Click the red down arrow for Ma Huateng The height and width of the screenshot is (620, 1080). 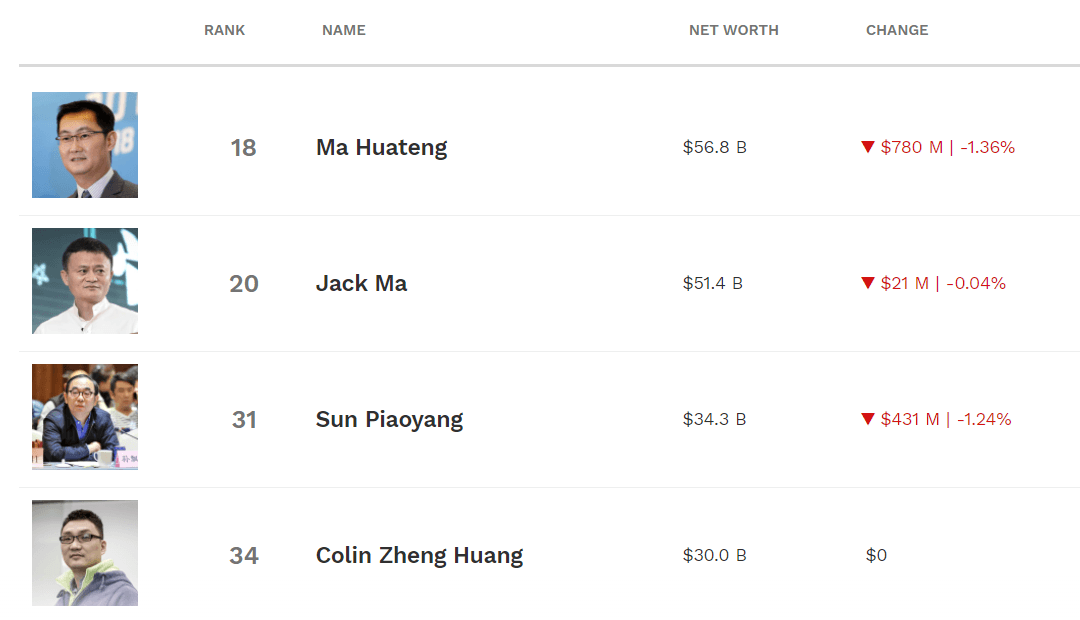pos(868,147)
